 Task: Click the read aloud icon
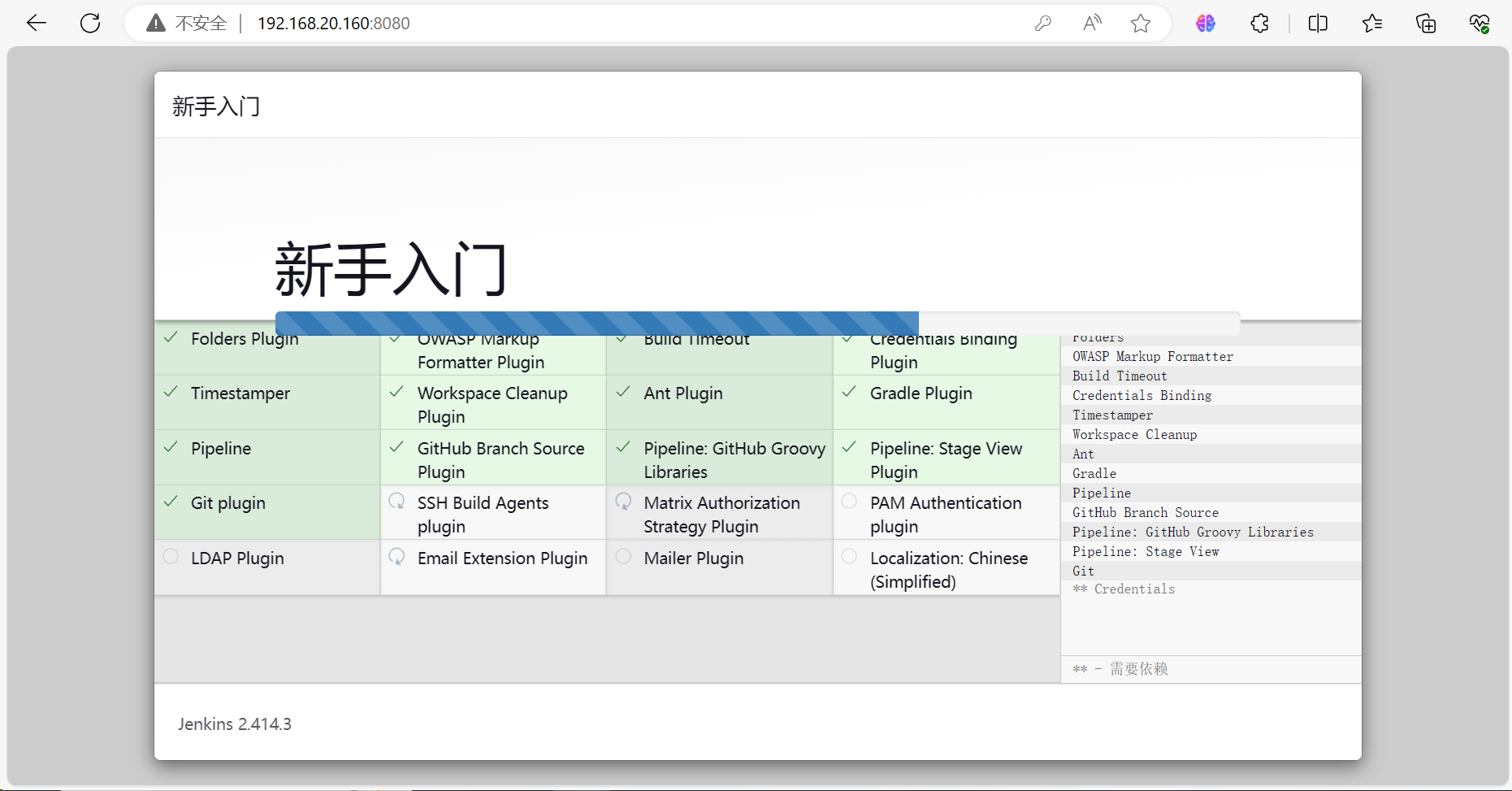coord(1092,24)
